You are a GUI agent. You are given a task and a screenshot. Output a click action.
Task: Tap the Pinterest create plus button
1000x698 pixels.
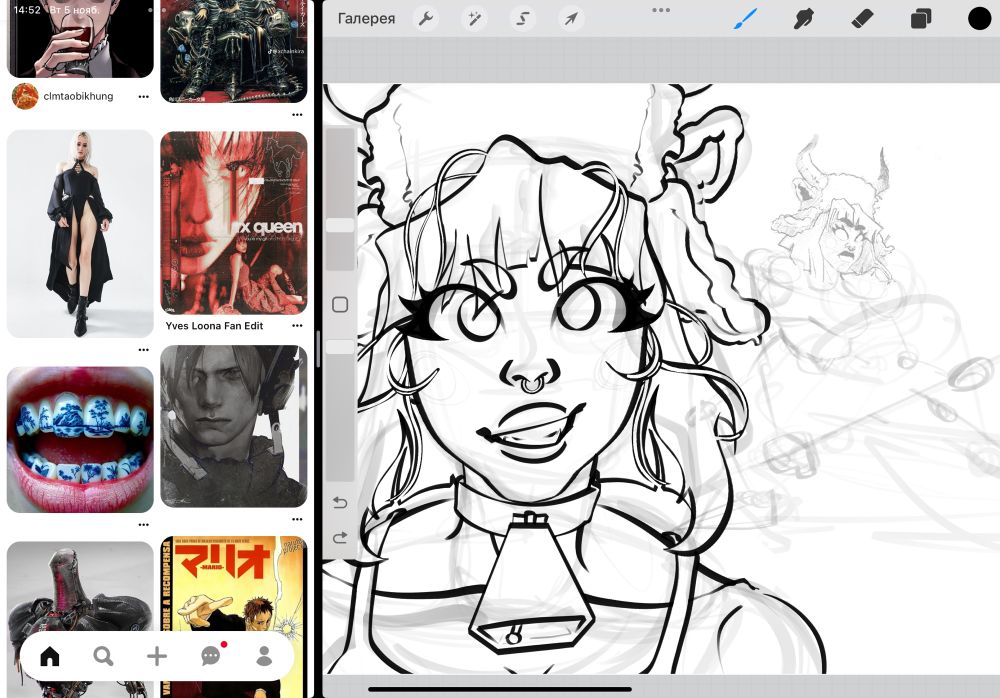157,656
